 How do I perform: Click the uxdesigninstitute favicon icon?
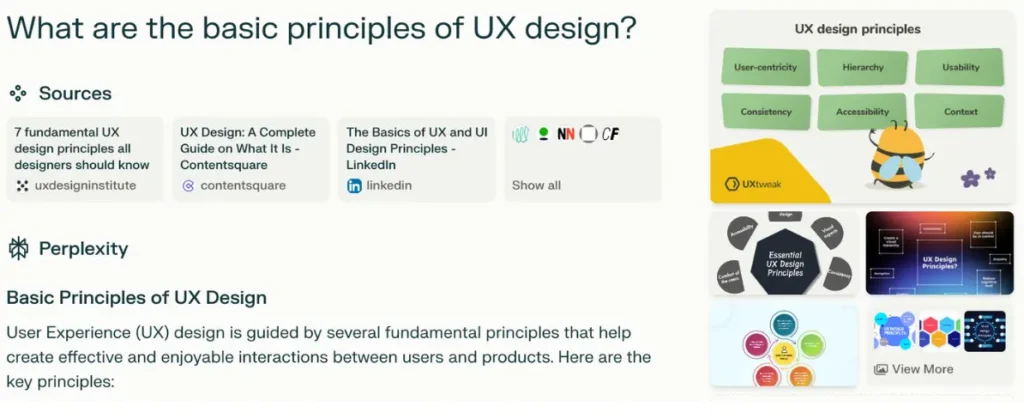tap(22, 186)
